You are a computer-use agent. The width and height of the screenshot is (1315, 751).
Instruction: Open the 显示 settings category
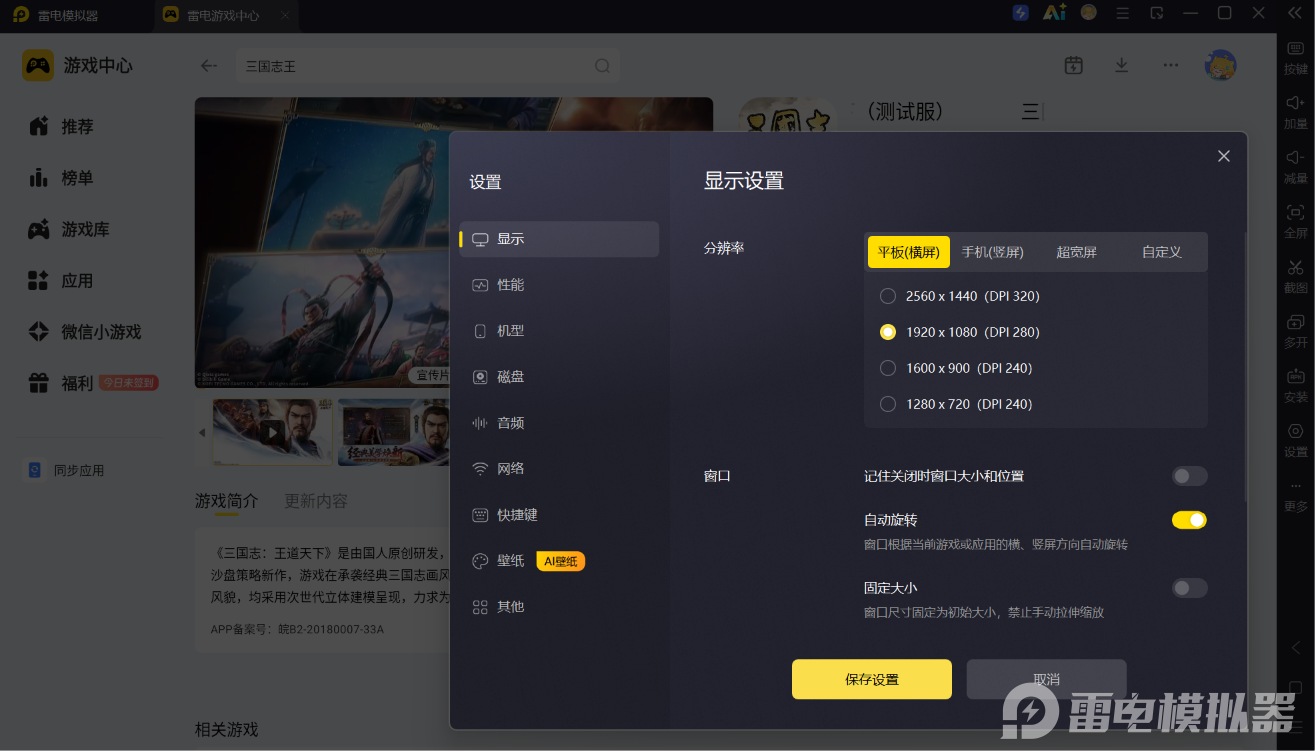[559, 239]
